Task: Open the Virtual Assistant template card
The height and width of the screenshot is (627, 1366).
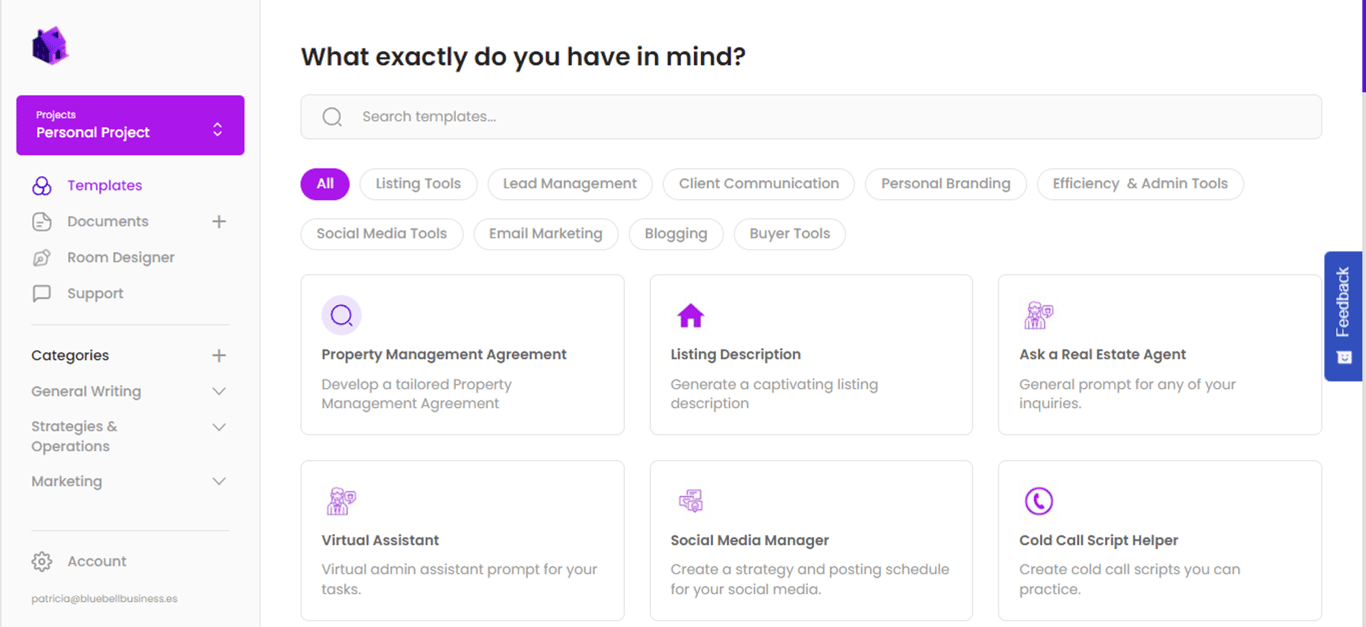Action: [x=462, y=541]
